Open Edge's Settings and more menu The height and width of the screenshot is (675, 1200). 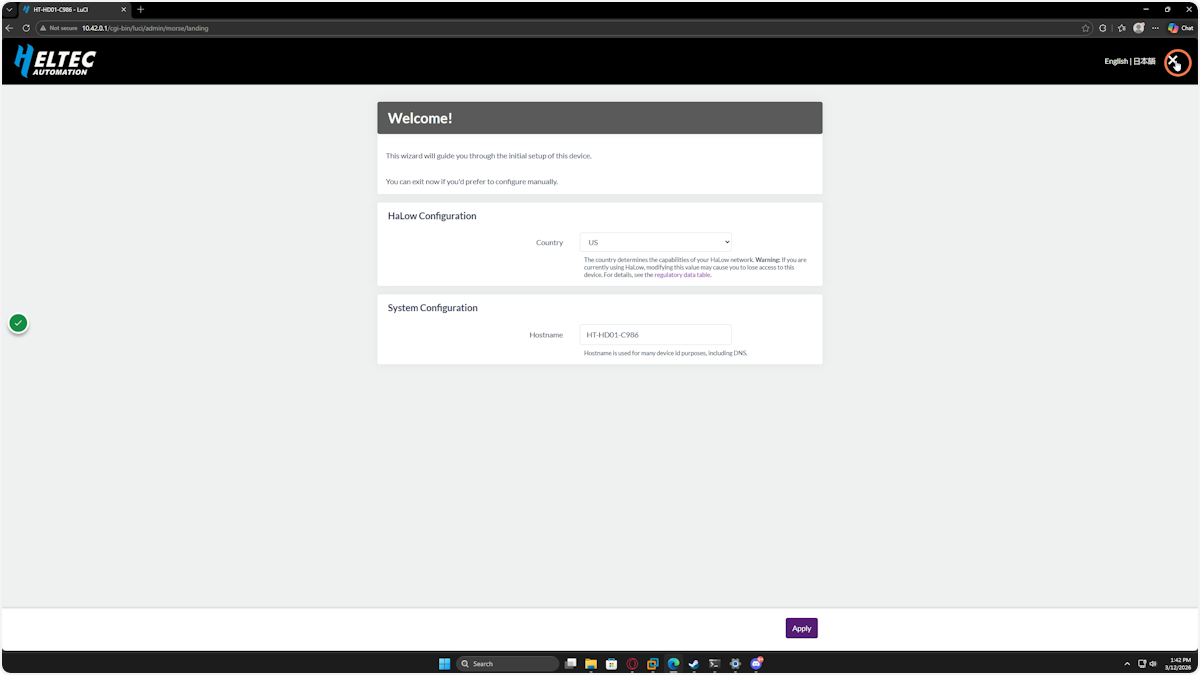tap(1156, 28)
